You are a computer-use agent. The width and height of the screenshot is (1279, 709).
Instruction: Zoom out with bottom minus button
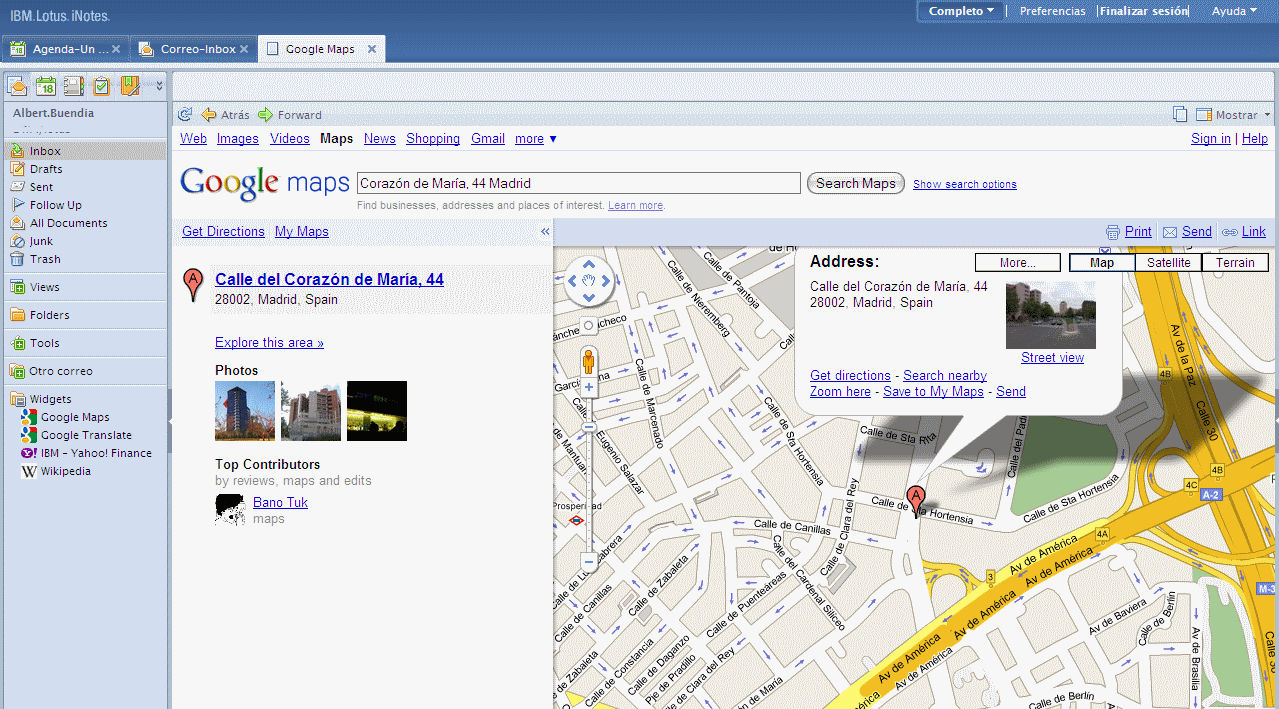tap(588, 562)
